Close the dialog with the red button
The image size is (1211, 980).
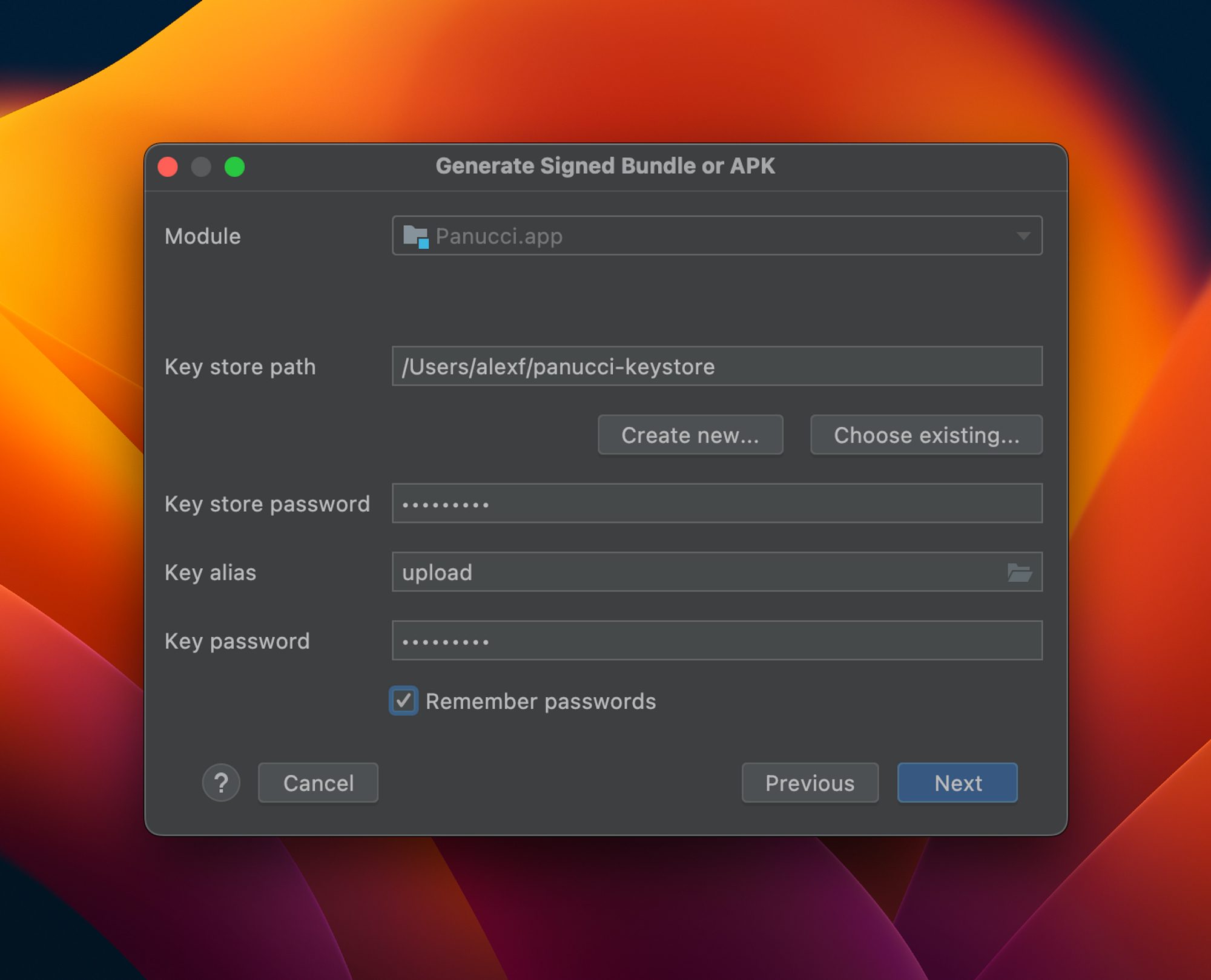(168, 166)
